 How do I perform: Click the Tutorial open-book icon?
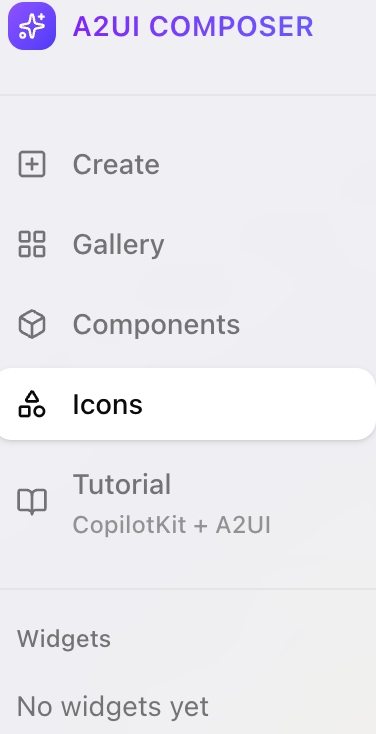click(x=32, y=502)
